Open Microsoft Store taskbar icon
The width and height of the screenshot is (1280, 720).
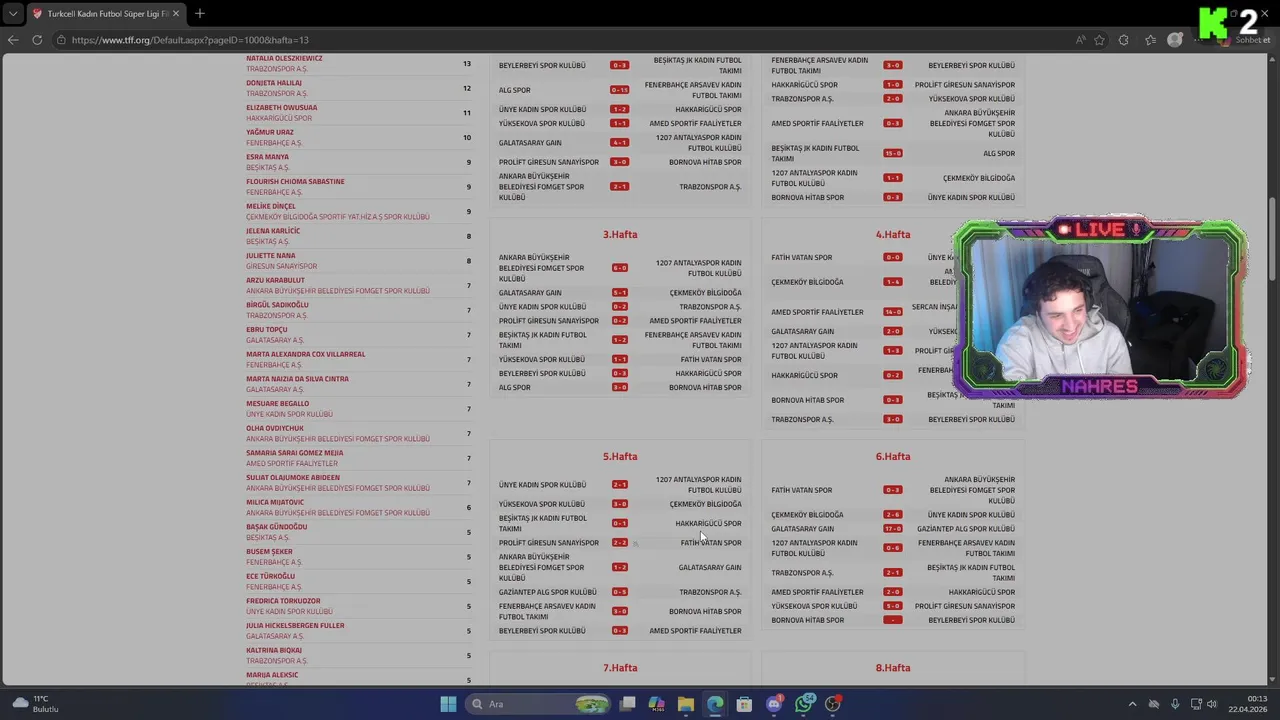pyautogui.click(x=744, y=704)
